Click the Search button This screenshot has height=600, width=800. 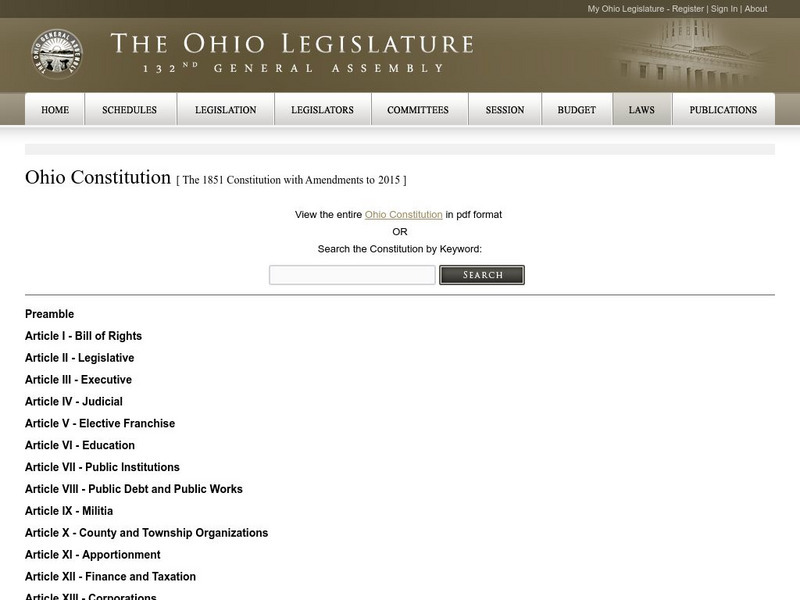pos(482,275)
